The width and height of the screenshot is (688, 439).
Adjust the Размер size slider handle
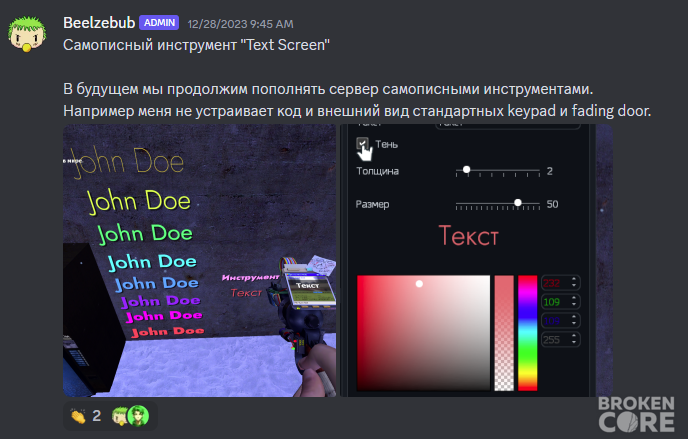[x=518, y=203]
